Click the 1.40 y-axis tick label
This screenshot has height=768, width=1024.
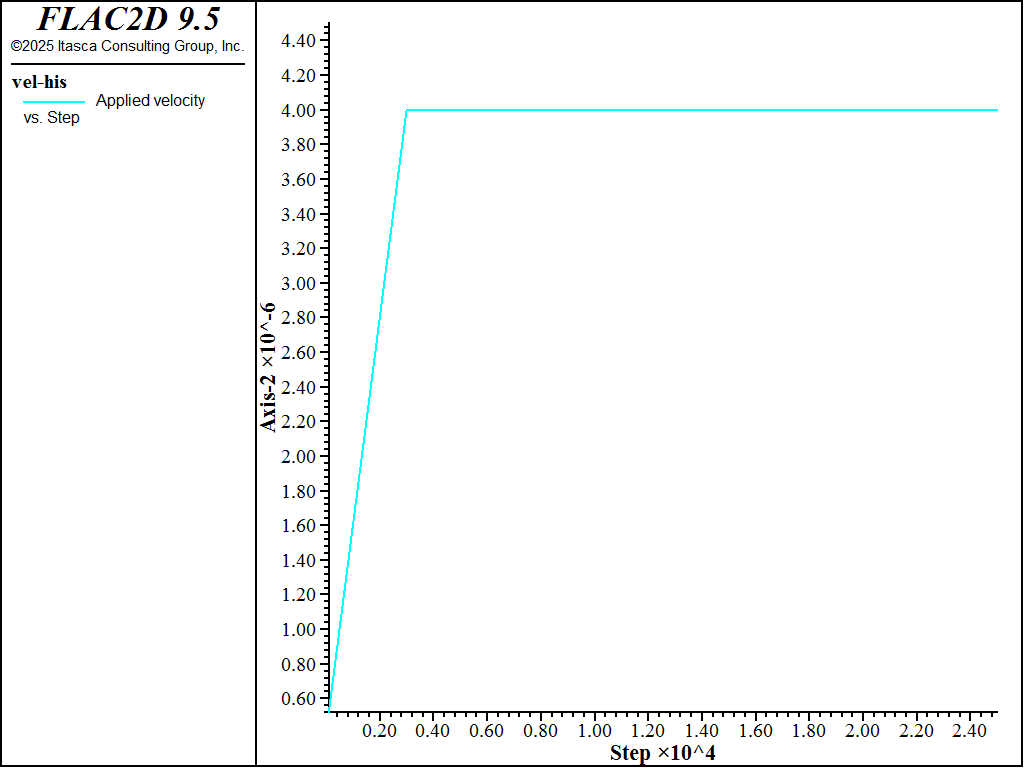(298, 560)
